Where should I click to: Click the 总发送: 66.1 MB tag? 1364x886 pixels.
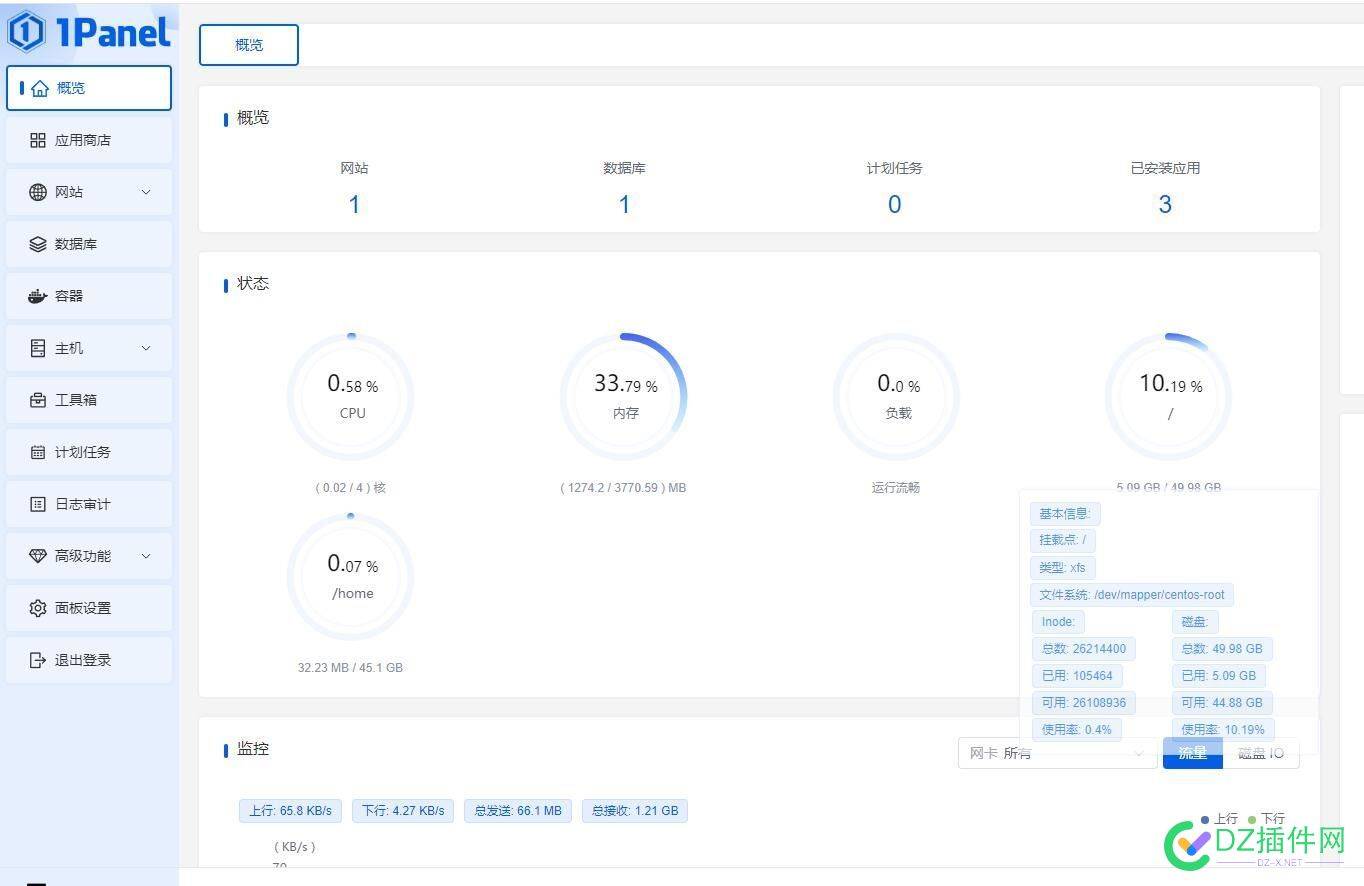point(518,810)
